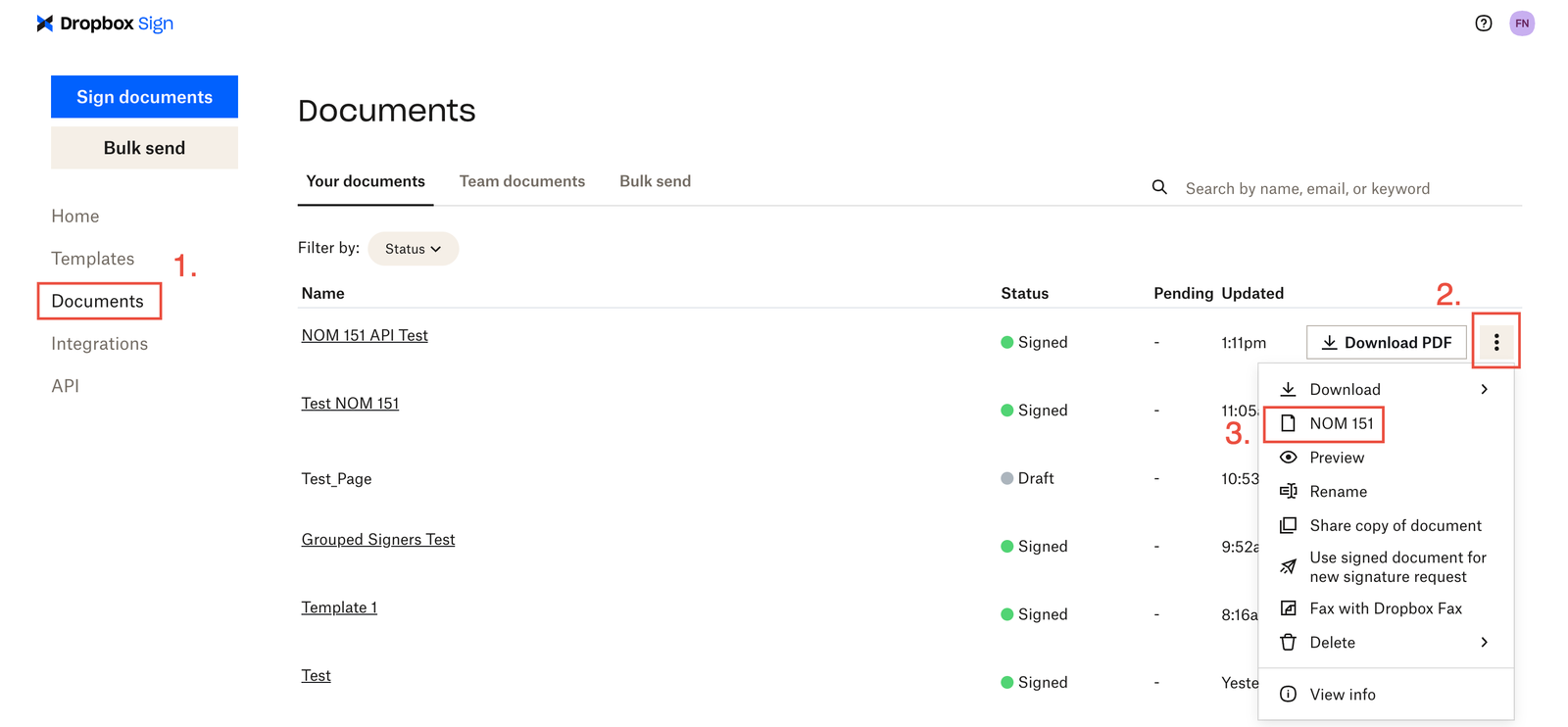Select Fax with Dropbox Fax
1568x727 pixels.
[1386, 608]
